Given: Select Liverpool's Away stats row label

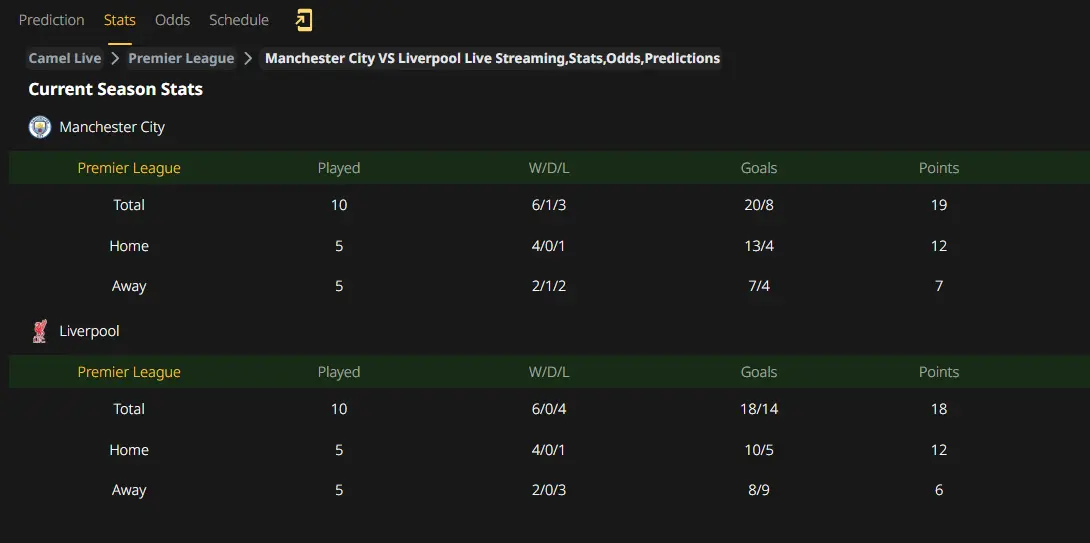Looking at the screenshot, I should [x=129, y=490].
